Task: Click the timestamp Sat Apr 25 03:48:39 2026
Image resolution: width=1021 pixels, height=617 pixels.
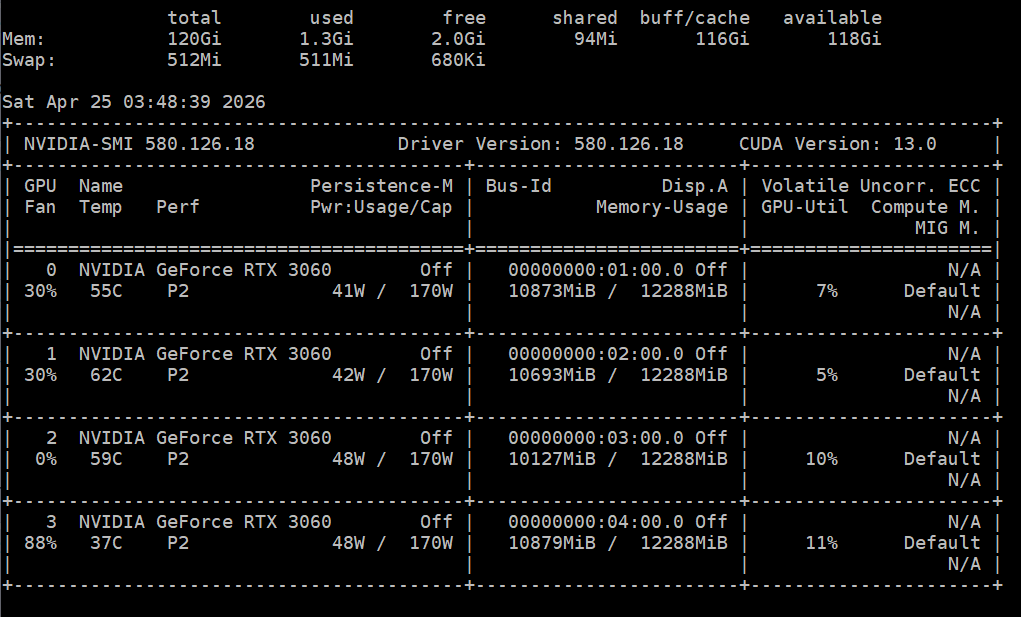Action: pos(133,102)
